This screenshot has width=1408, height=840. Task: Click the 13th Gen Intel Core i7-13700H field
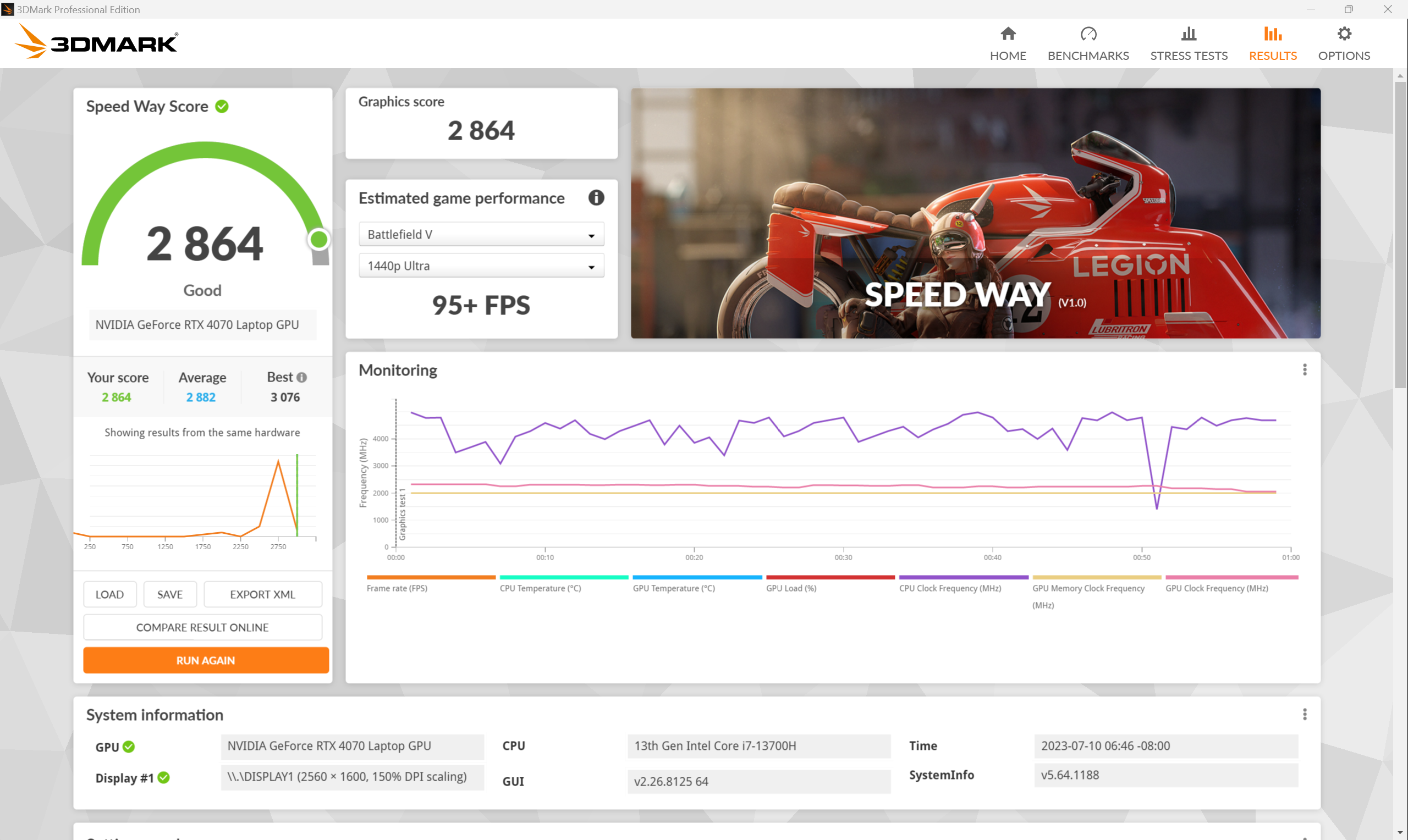point(759,747)
